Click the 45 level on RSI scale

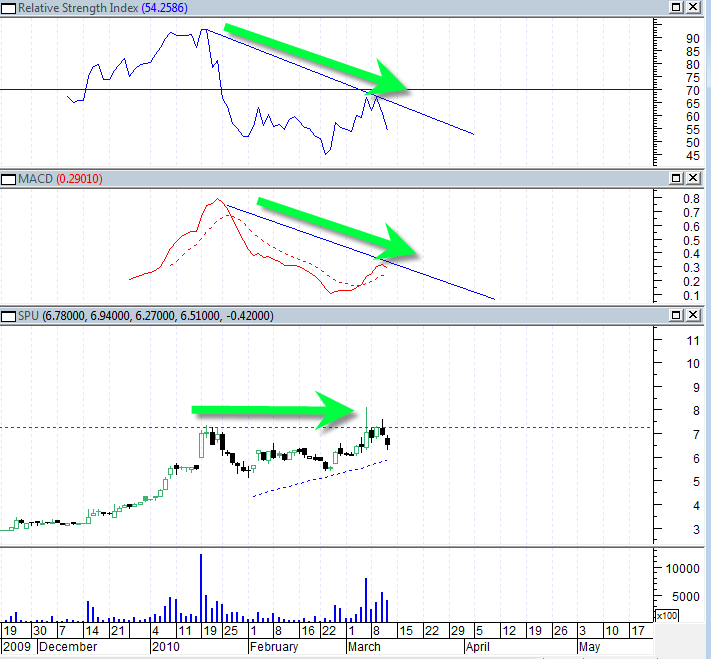click(x=693, y=156)
